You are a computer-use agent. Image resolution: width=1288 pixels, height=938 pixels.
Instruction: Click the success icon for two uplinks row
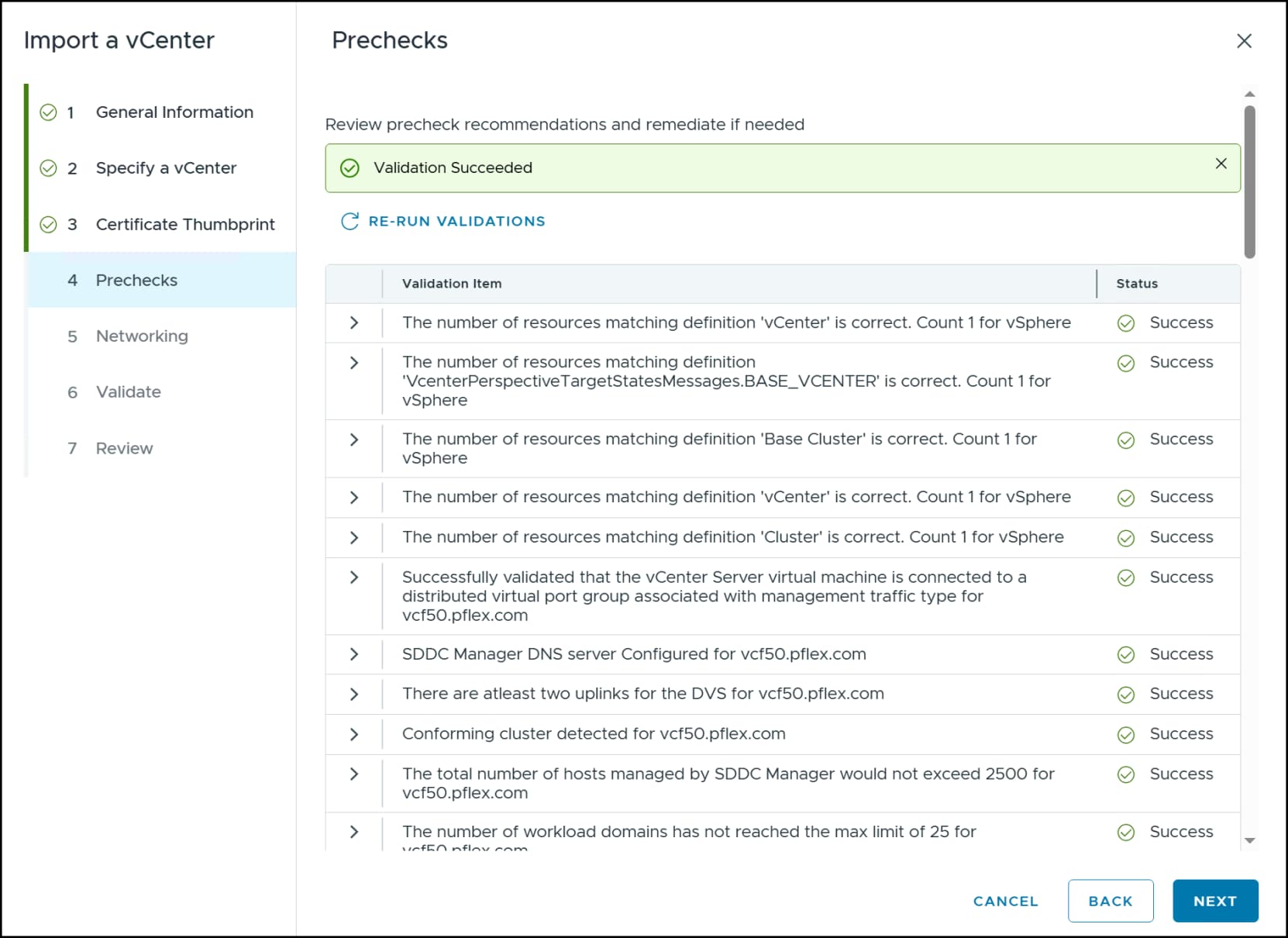tap(1126, 695)
